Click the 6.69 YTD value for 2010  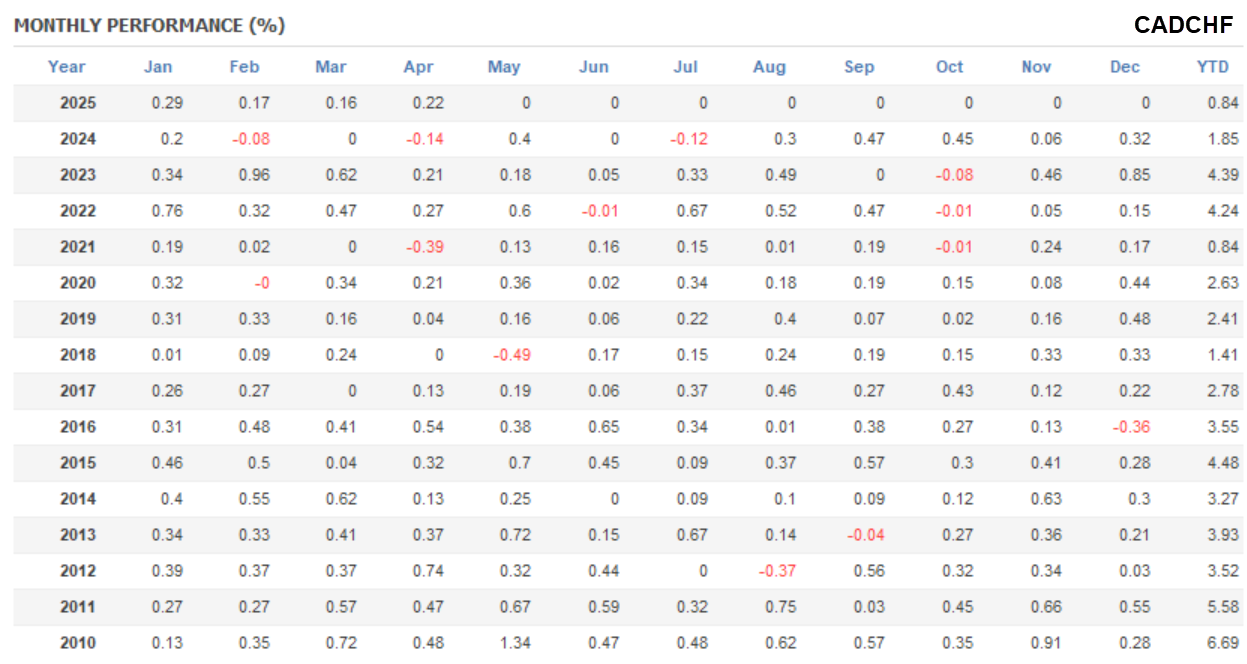(1222, 643)
